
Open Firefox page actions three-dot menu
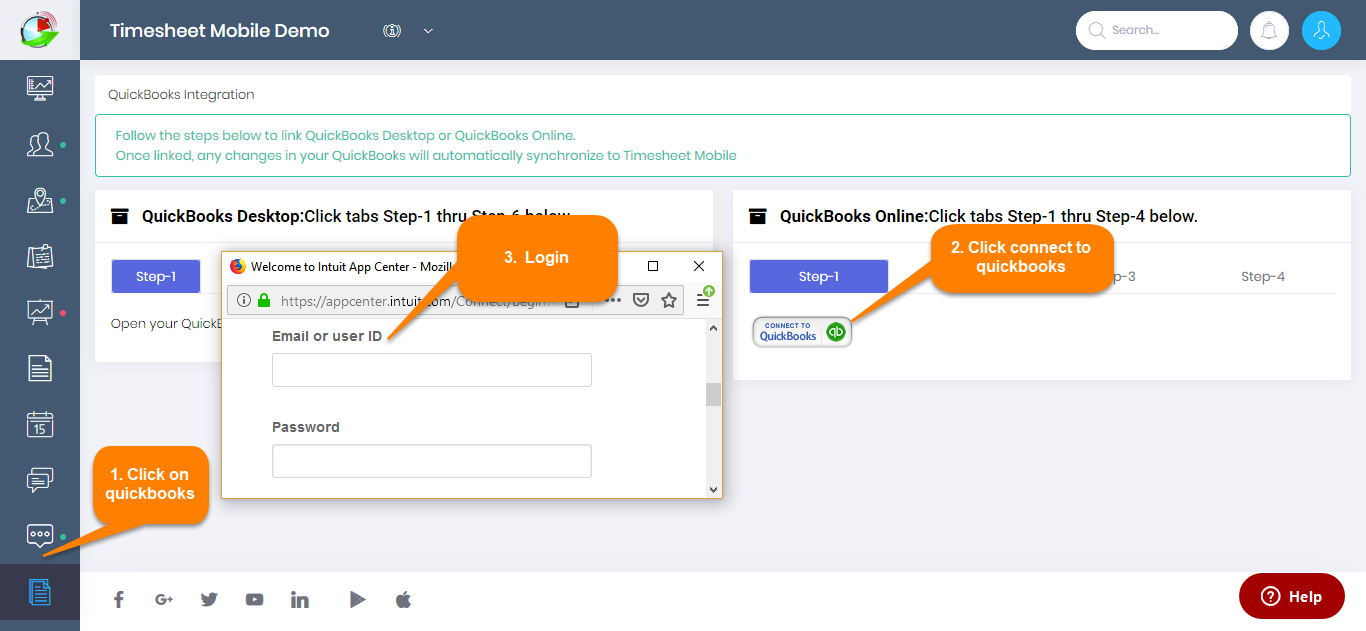[613, 300]
